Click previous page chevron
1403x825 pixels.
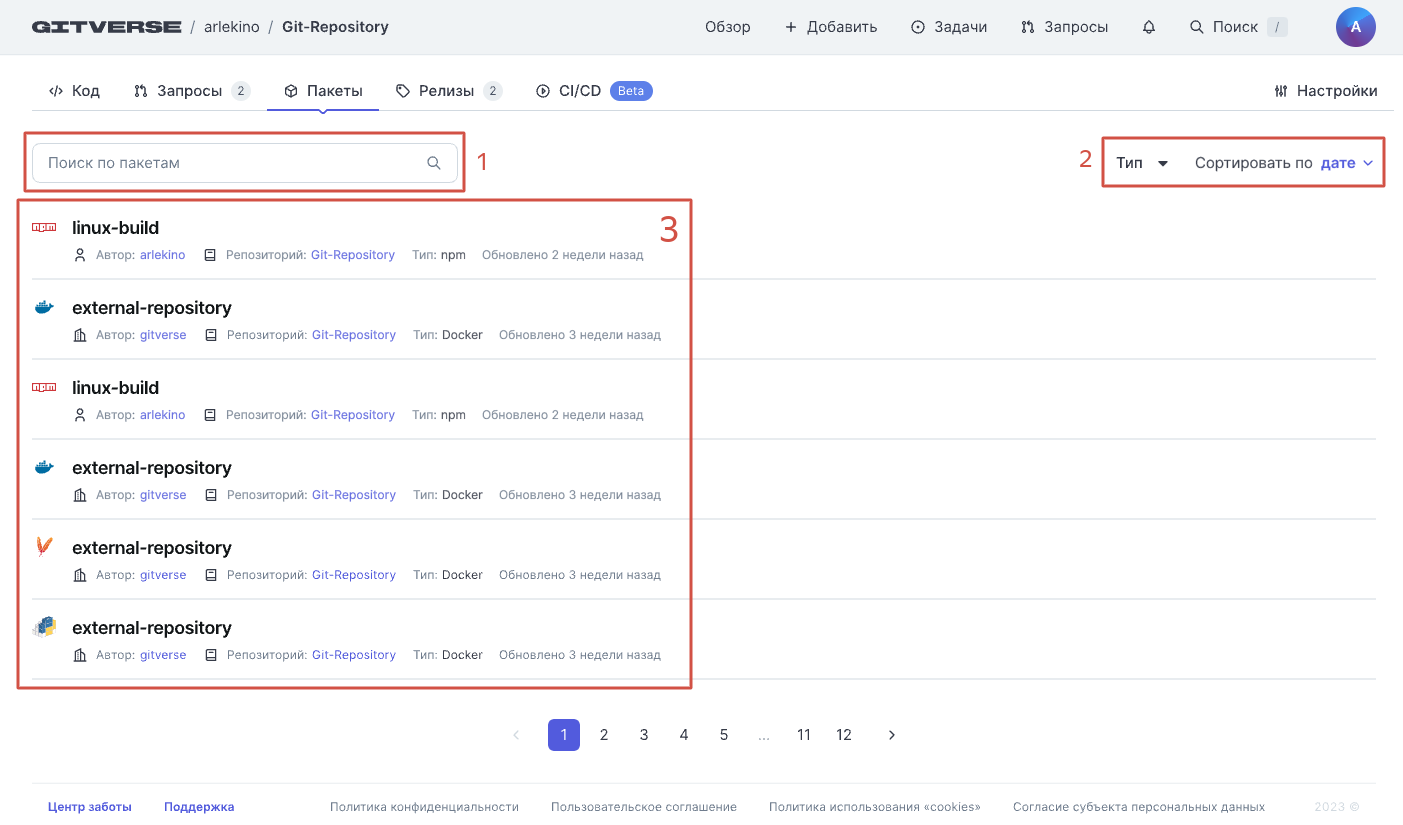[516, 735]
